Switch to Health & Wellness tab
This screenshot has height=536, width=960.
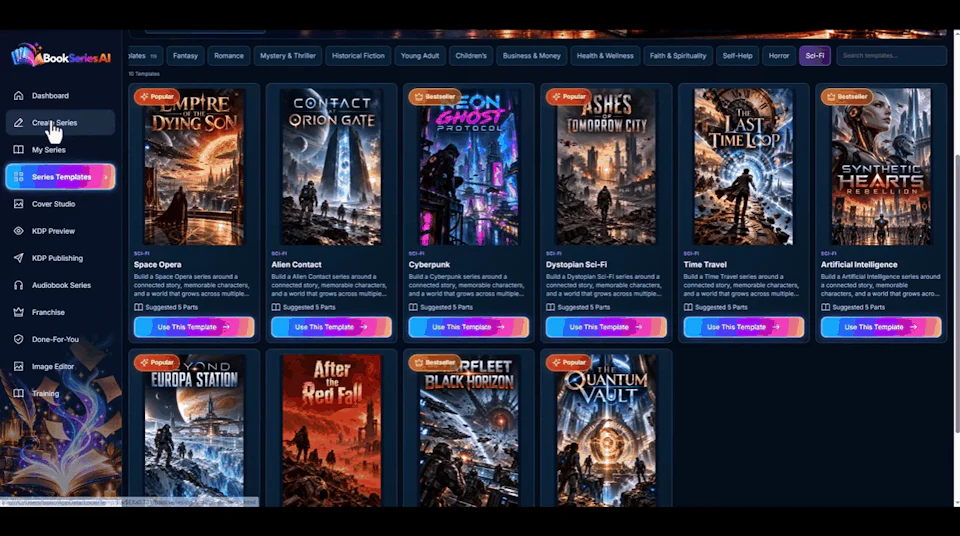point(605,56)
